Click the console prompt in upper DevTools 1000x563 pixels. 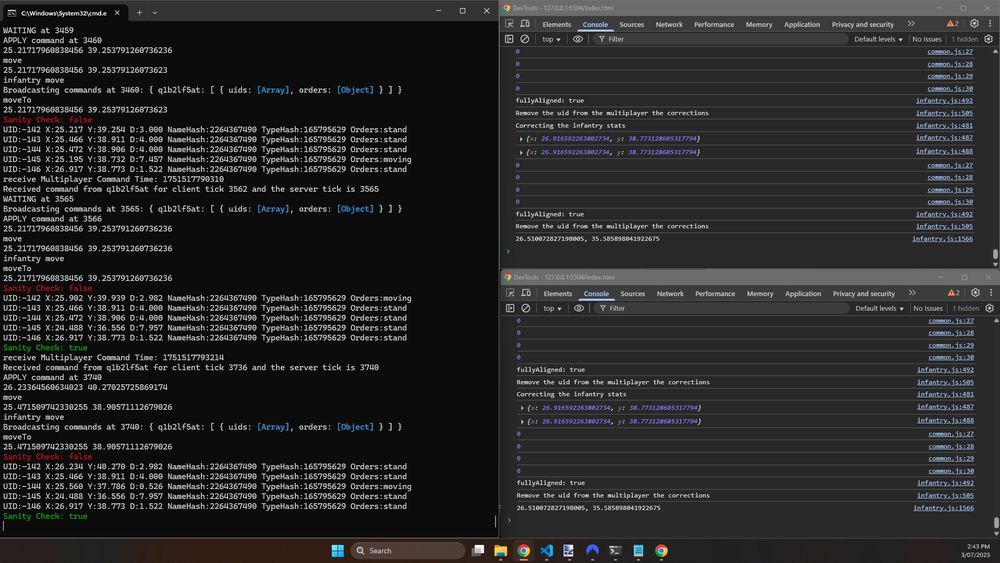point(746,251)
